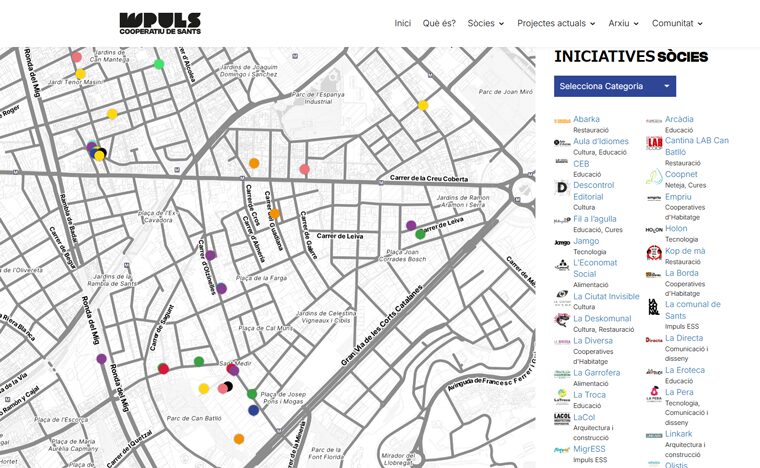The width and height of the screenshot is (760, 468).
Task: Click yellow marker in Parc de Can Batlló
Action: coord(204,389)
